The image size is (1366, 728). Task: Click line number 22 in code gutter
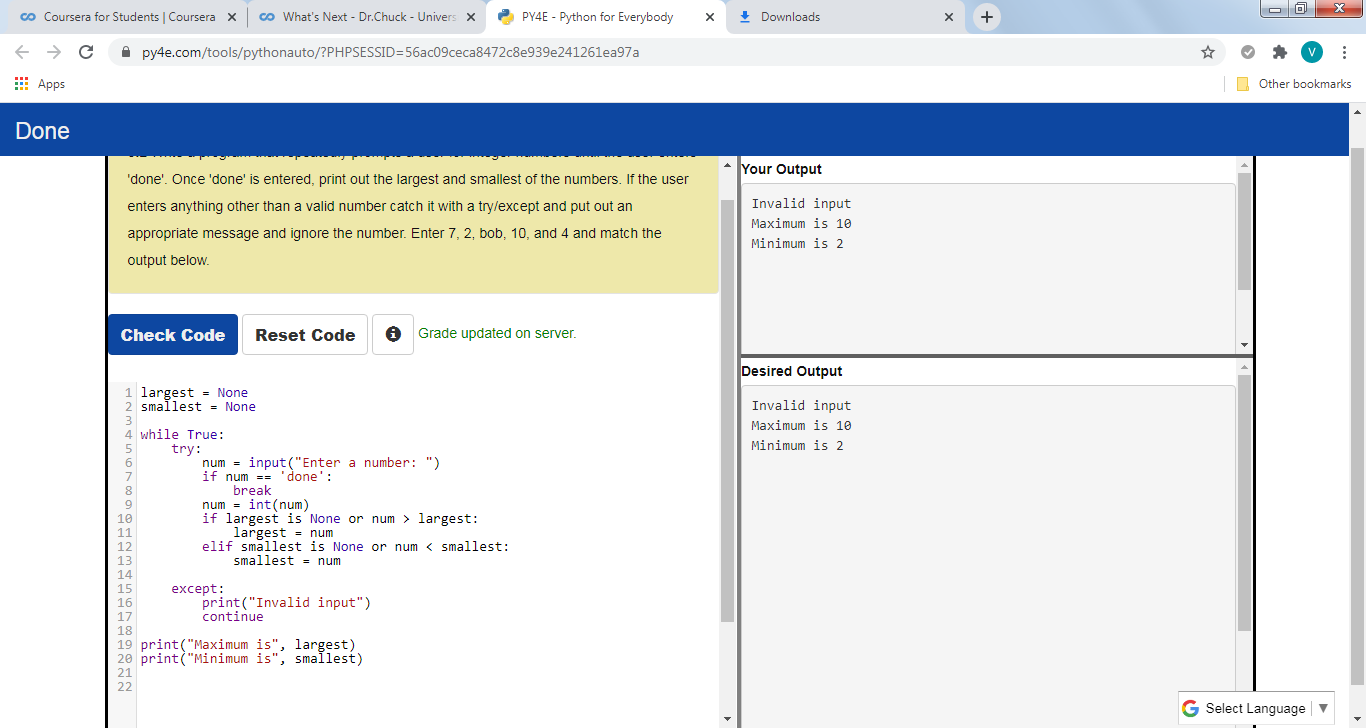[x=126, y=686]
